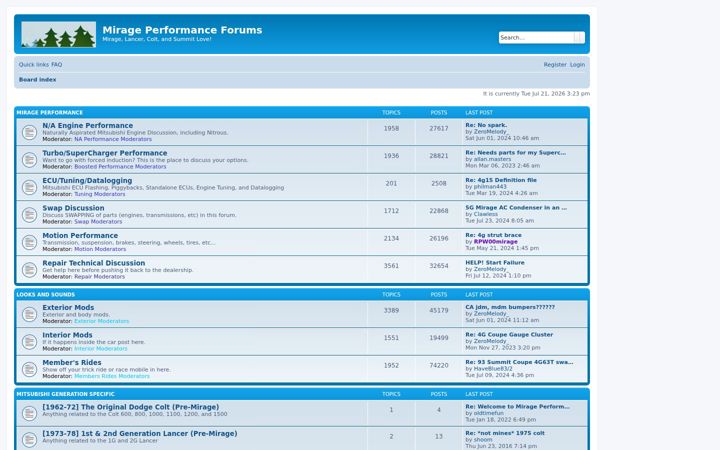The width and height of the screenshot is (720, 450).
Task: Click the ECU/Tuning/Datalogging forum status icon
Action: tap(29, 187)
